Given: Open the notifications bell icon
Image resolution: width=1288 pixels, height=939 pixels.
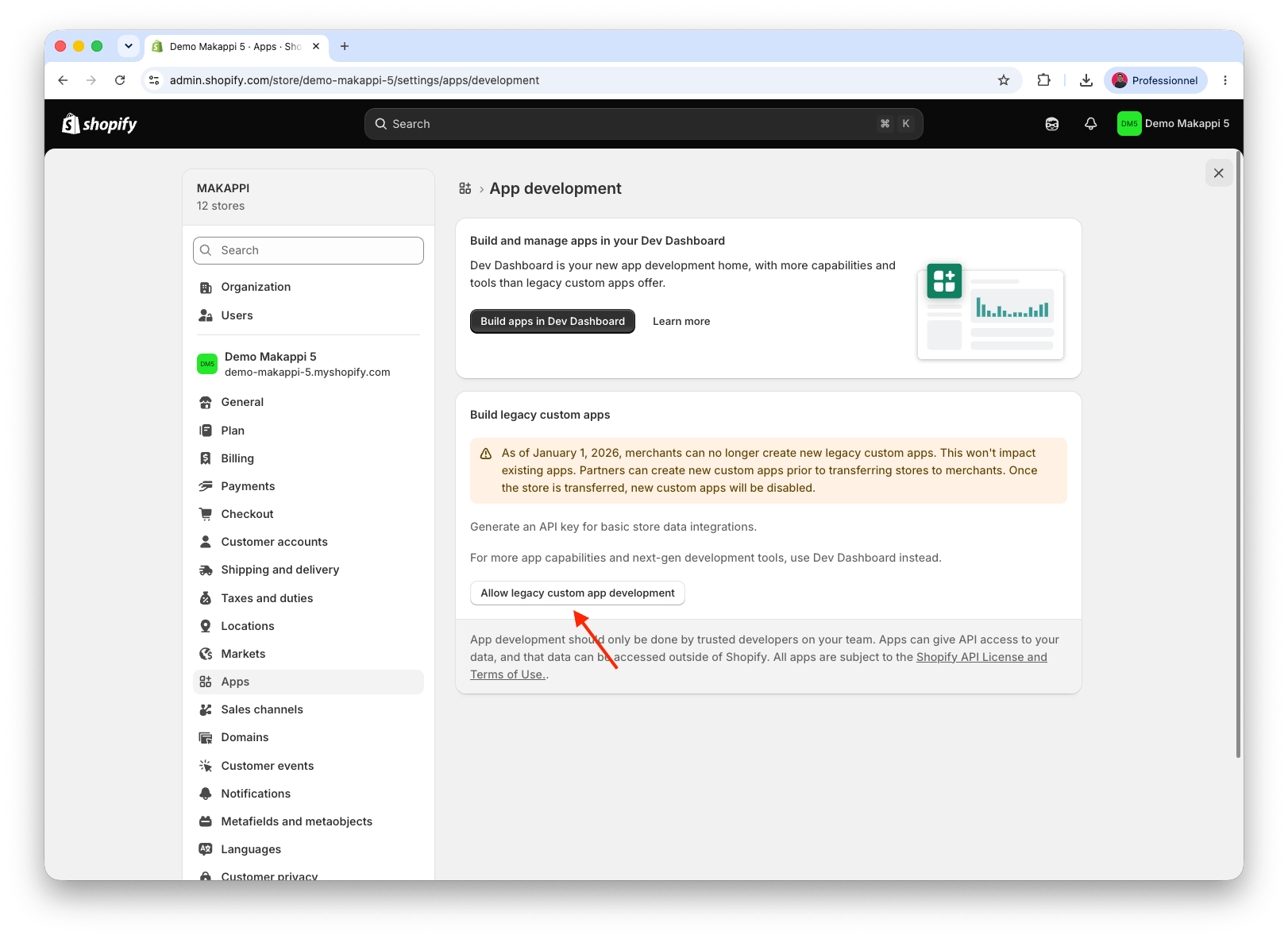Looking at the screenshot, I should 1091,124.
